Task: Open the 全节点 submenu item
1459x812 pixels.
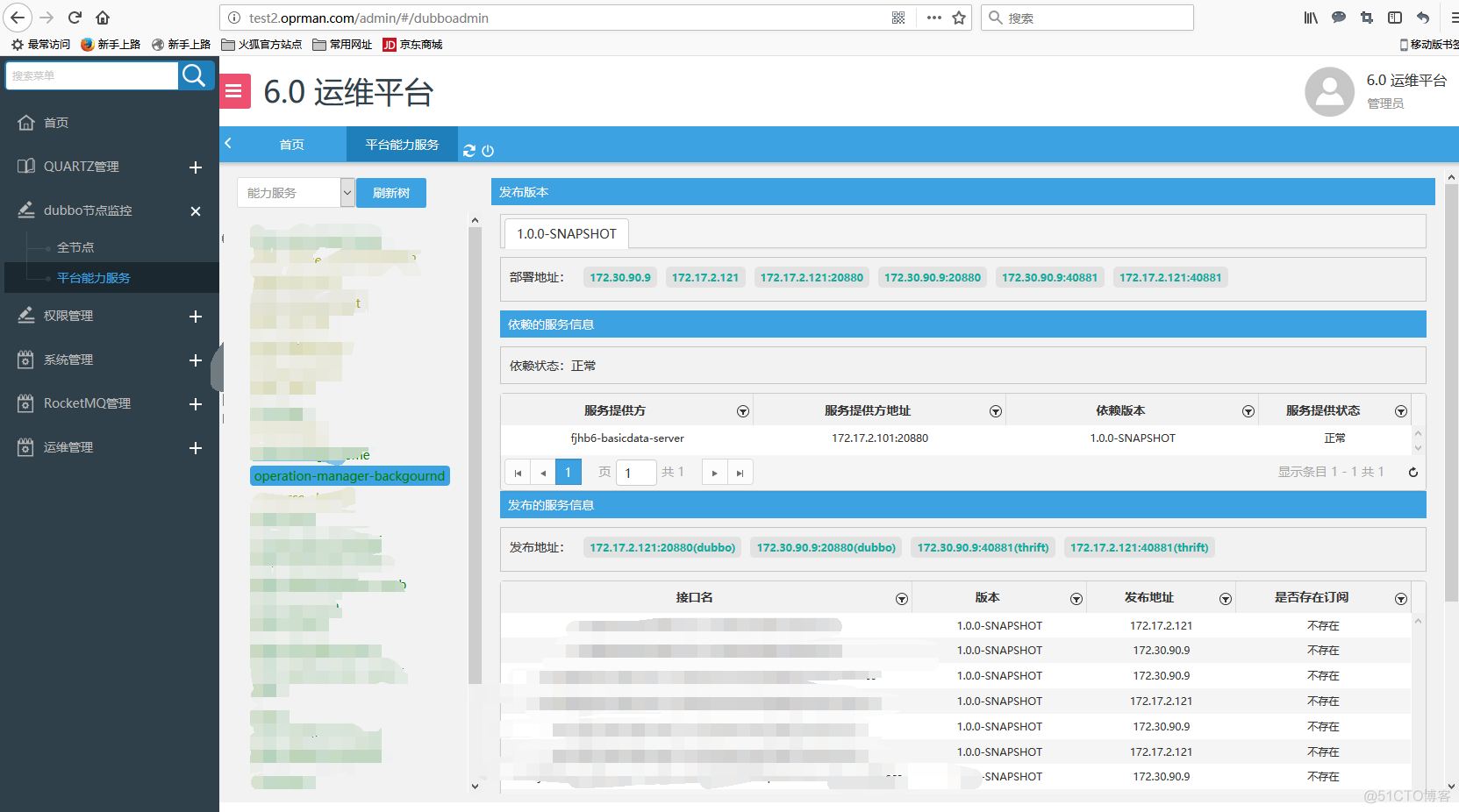Action: pos(75,247)
